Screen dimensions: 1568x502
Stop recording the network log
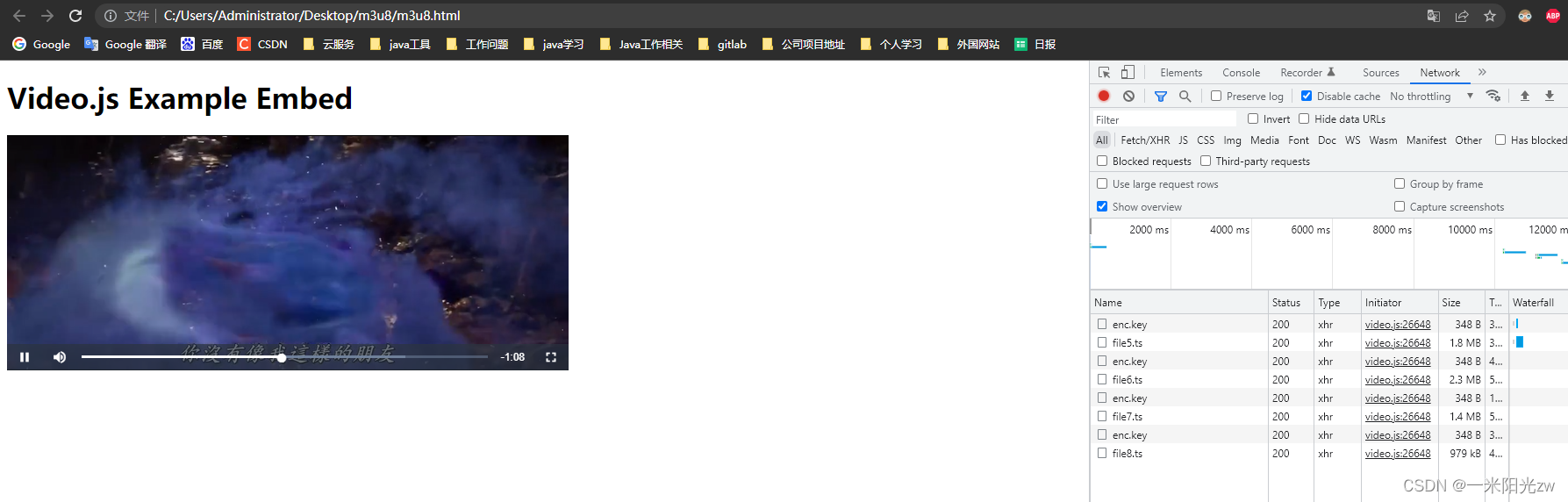point(1104,96)
